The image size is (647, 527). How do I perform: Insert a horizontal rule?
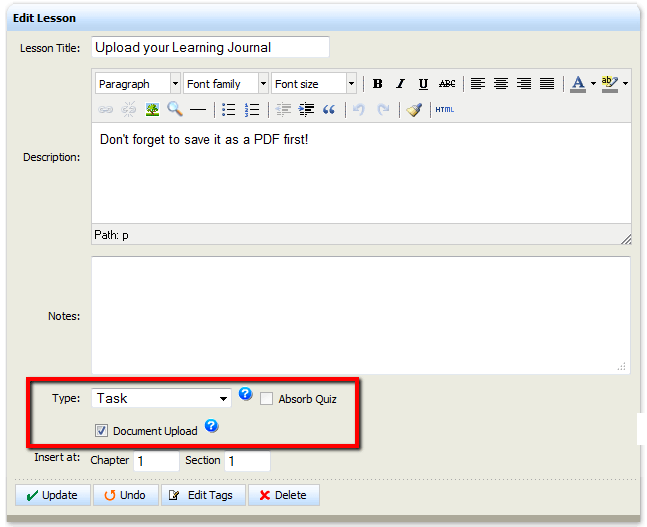[x=198, y=110]
